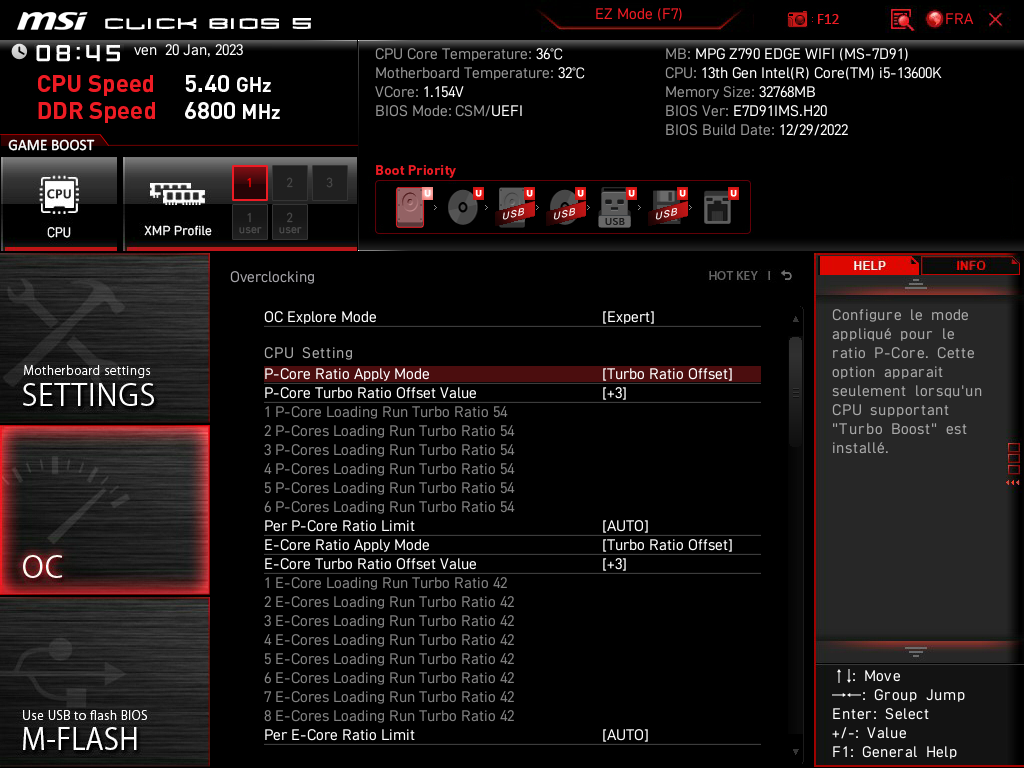The image size is (1024, 768).
Task: Select the USB optical drive boot icon
Action: 566,207
